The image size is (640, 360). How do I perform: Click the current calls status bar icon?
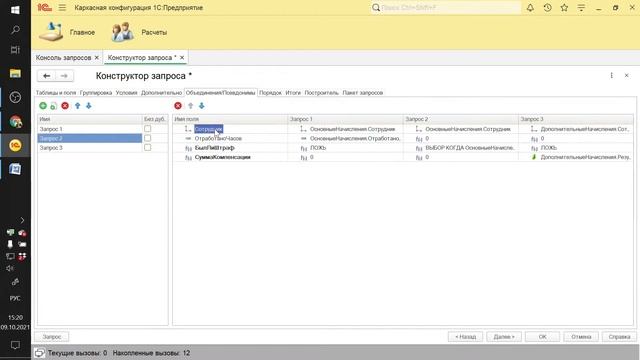[x=40, y=353]
